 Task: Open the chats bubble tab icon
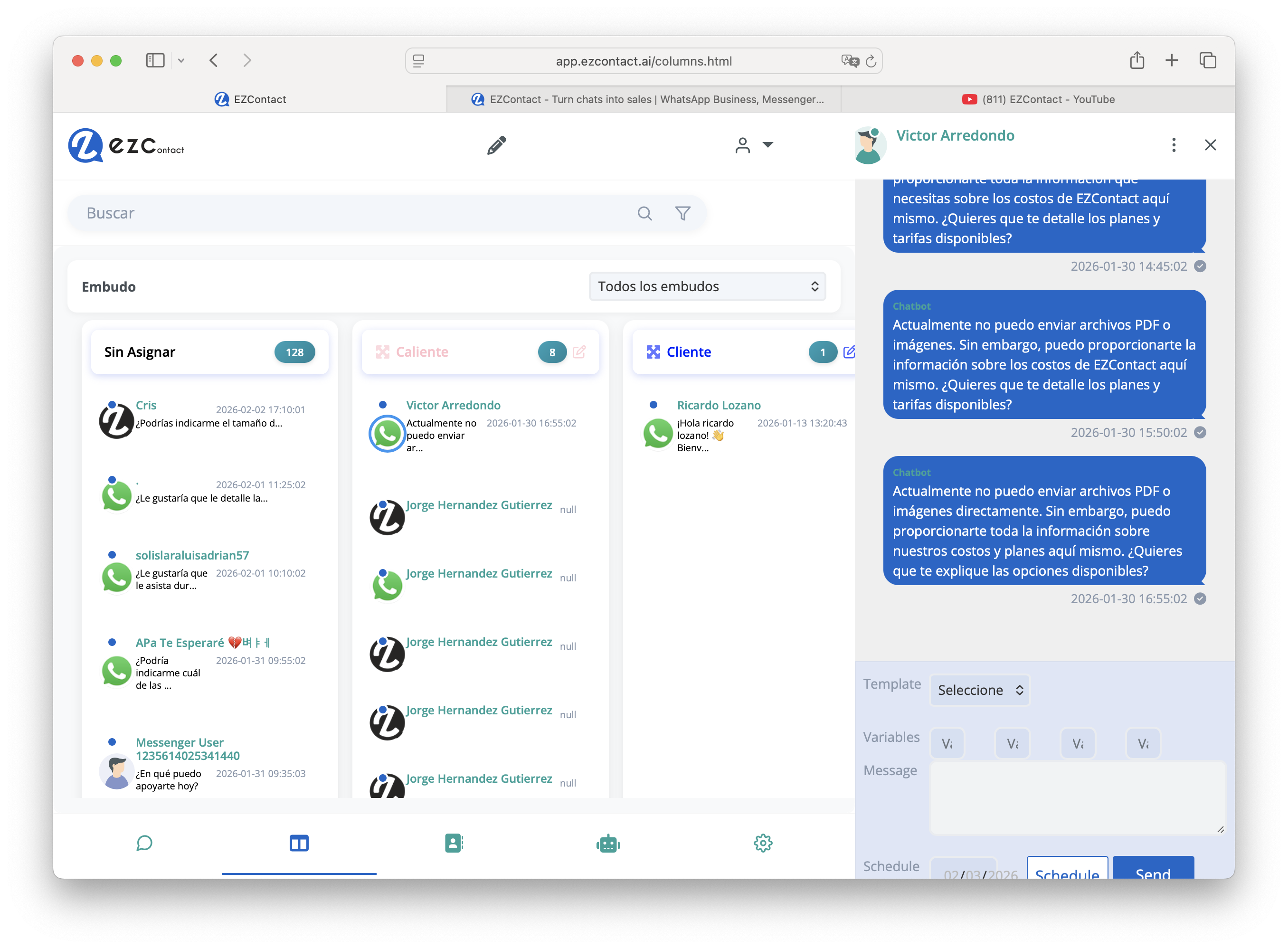click(144, 843)
